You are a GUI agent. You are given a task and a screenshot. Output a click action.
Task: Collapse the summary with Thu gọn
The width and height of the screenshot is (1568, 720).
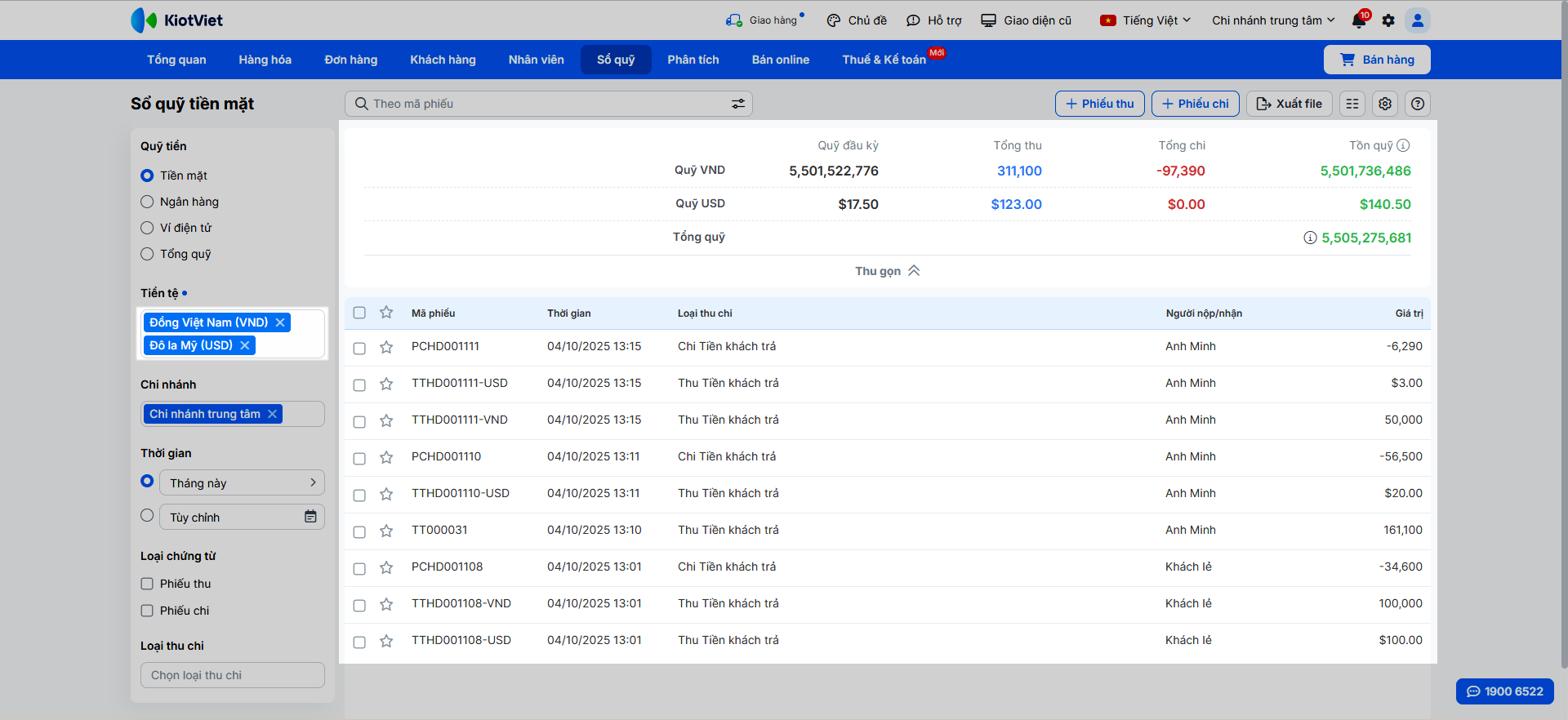click(x=887, y=271)
